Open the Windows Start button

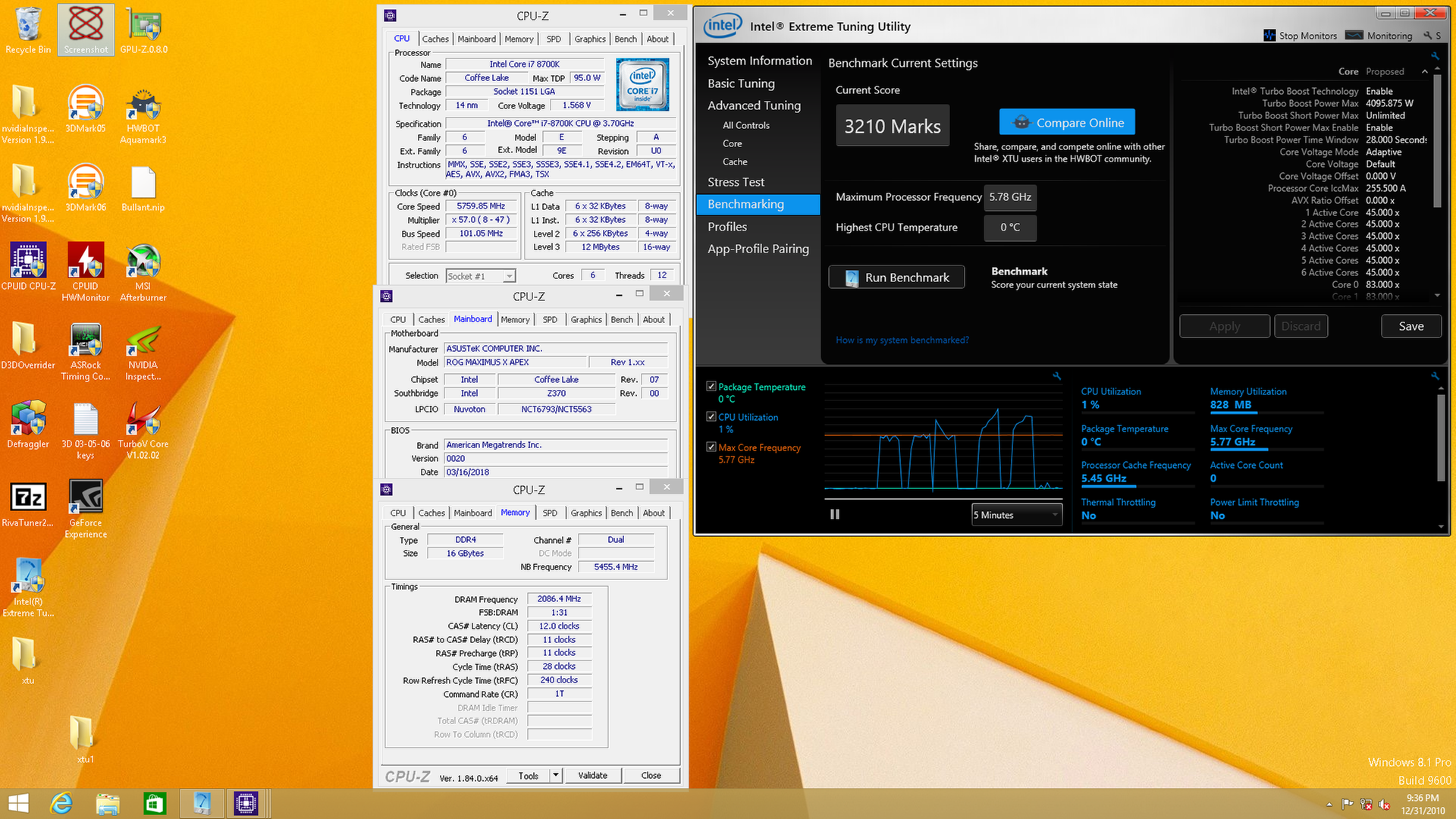pyautogui.click(x=18, y=804)
